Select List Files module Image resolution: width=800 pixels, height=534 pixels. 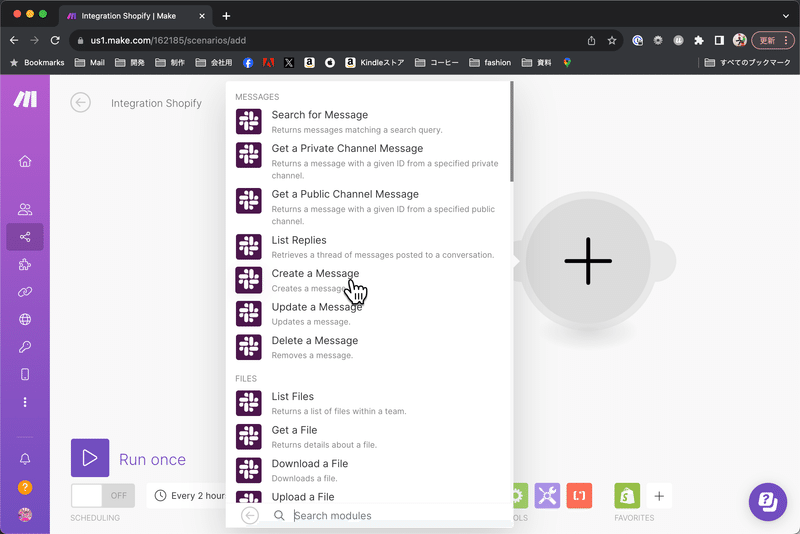(x=368, y=403)
